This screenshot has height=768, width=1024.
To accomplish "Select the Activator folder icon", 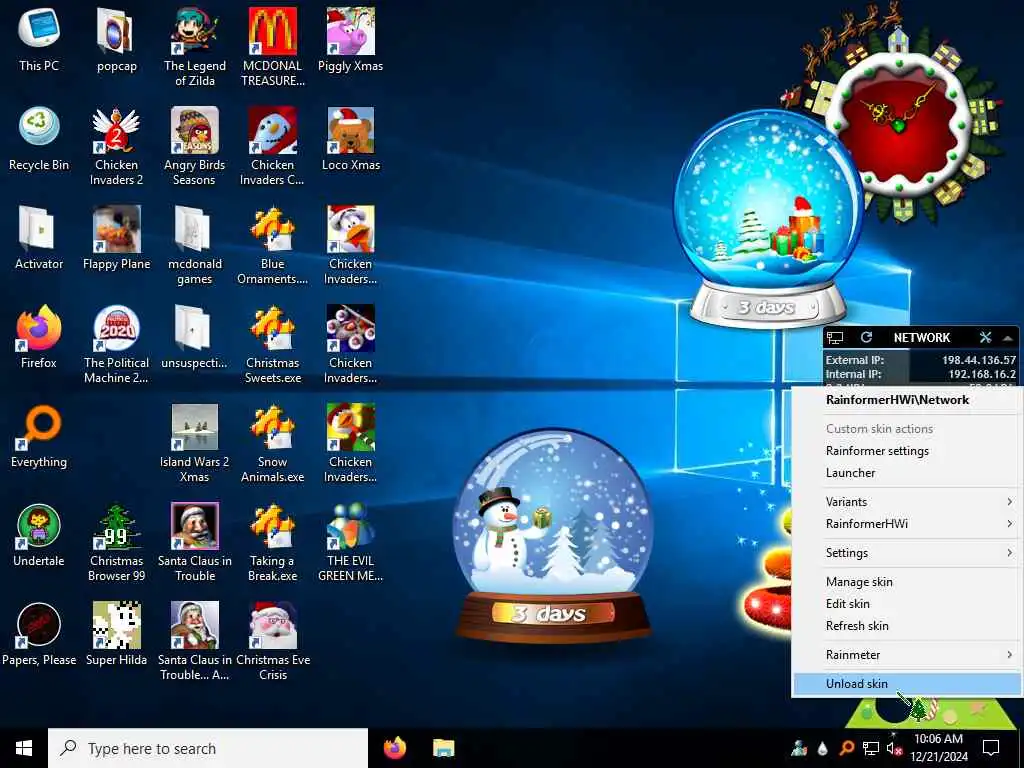I will pos(39,238).
